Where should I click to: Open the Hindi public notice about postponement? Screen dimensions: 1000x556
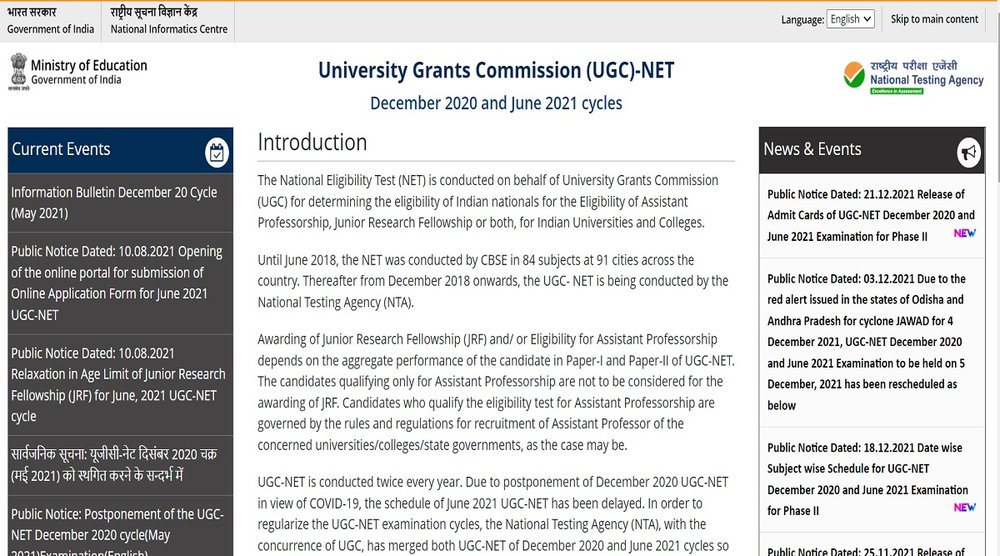click(x=114, y=465)
